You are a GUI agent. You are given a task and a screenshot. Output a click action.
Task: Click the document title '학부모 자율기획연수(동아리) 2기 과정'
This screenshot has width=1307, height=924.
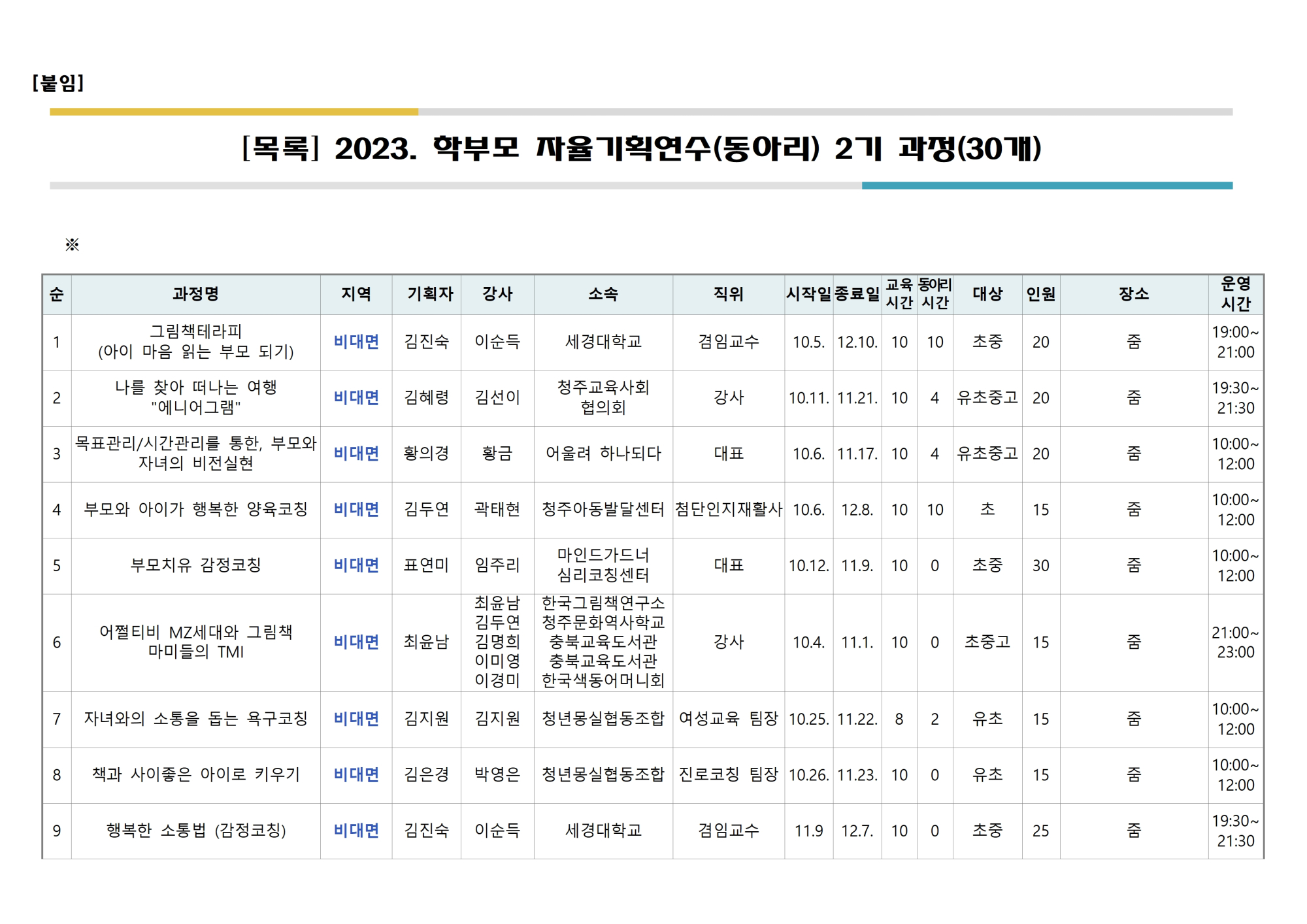point(737,148)
